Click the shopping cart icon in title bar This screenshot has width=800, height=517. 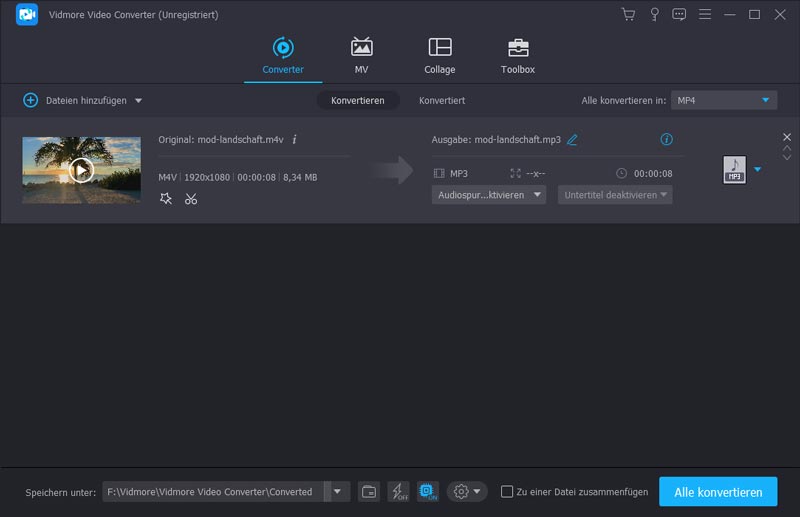tap(628, 14)
